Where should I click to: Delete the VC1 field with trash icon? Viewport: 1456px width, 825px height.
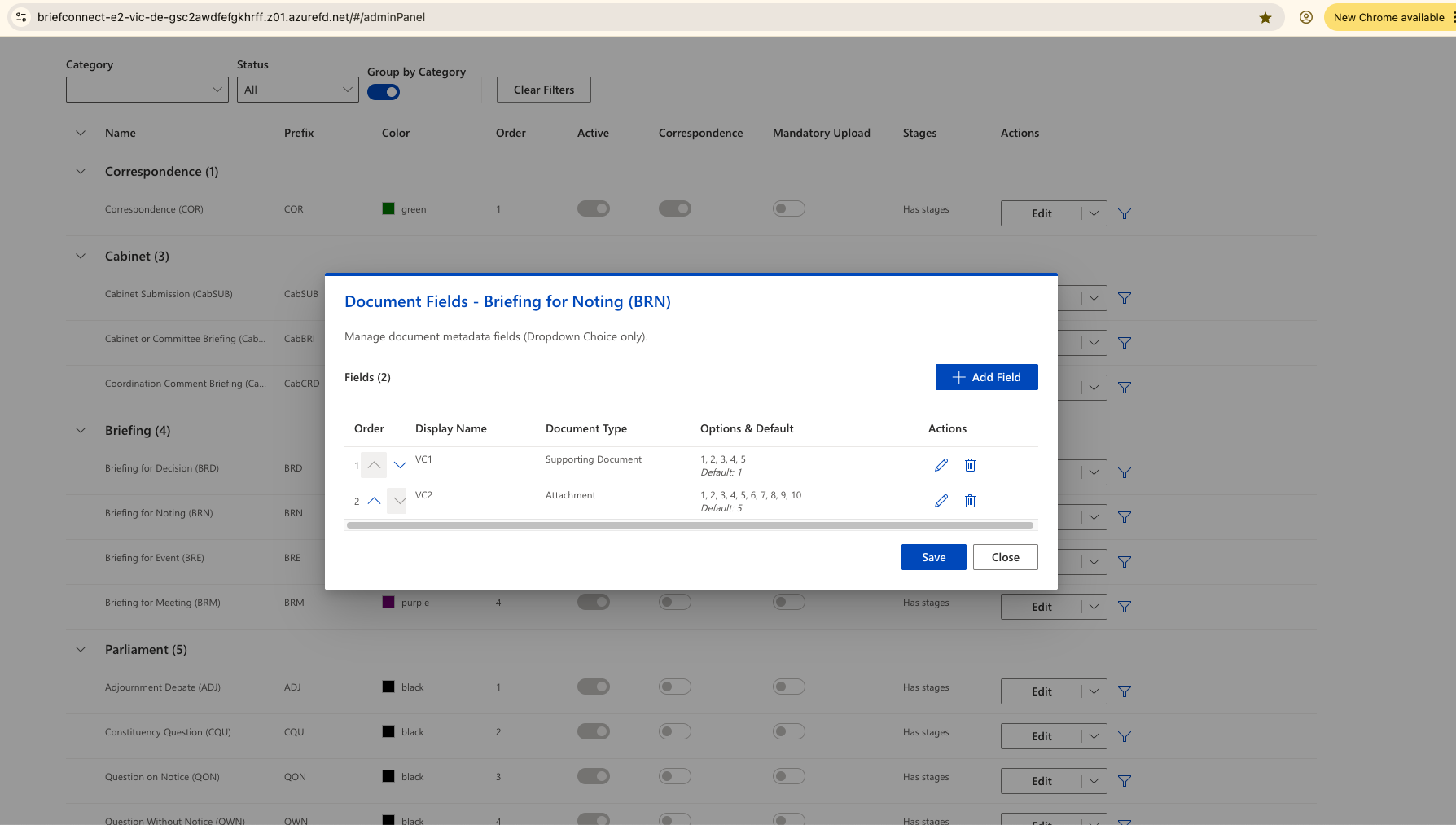pyautogui.click(x=970, y=465)
